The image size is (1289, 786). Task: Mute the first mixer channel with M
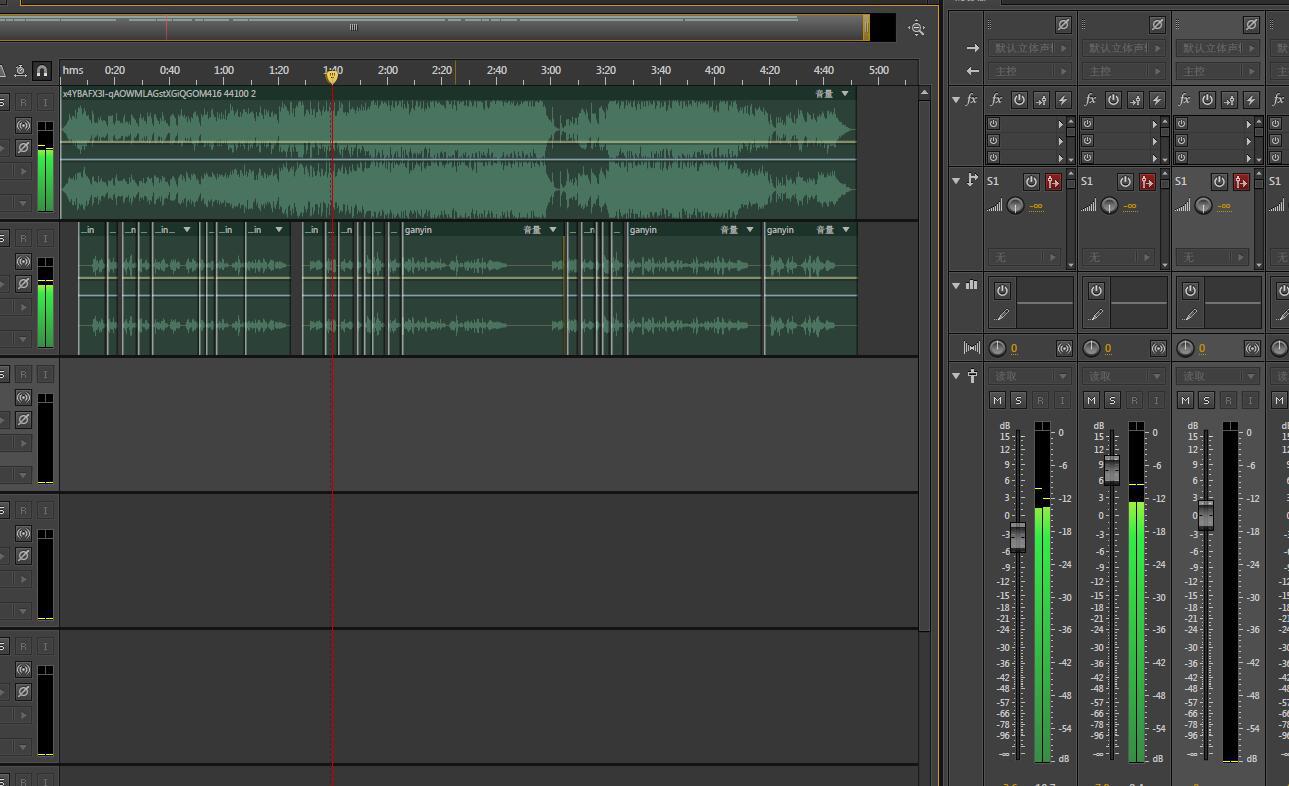[997, 400]
